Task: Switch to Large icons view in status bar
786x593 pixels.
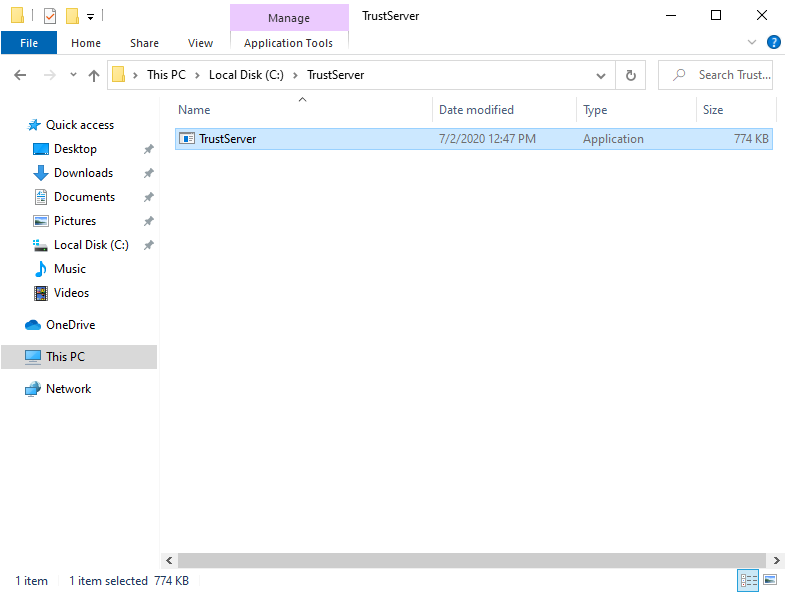Action: [770, 580]
